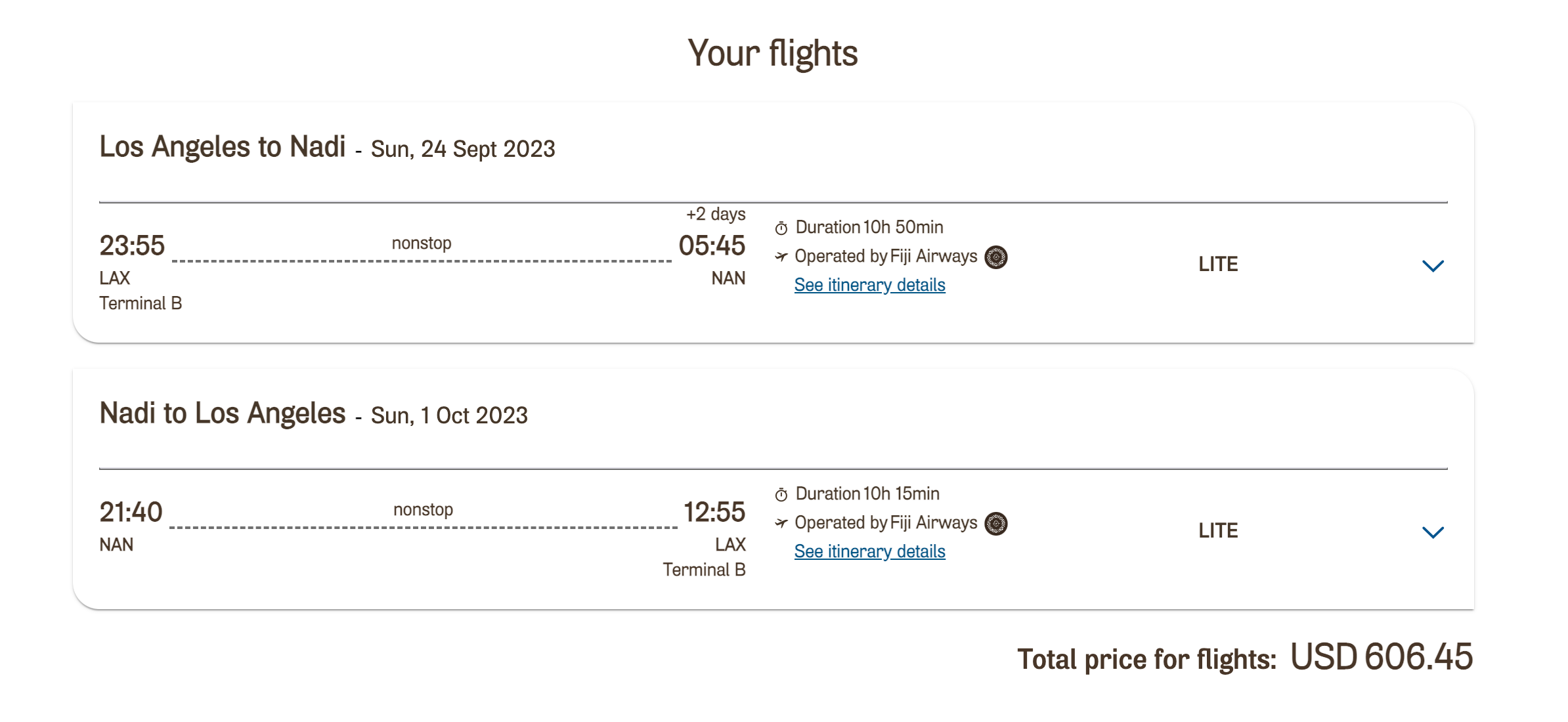This screenshot has height=722, width=1568.
Task: Click the nonstop label on outbound flight
Action: 422,243
